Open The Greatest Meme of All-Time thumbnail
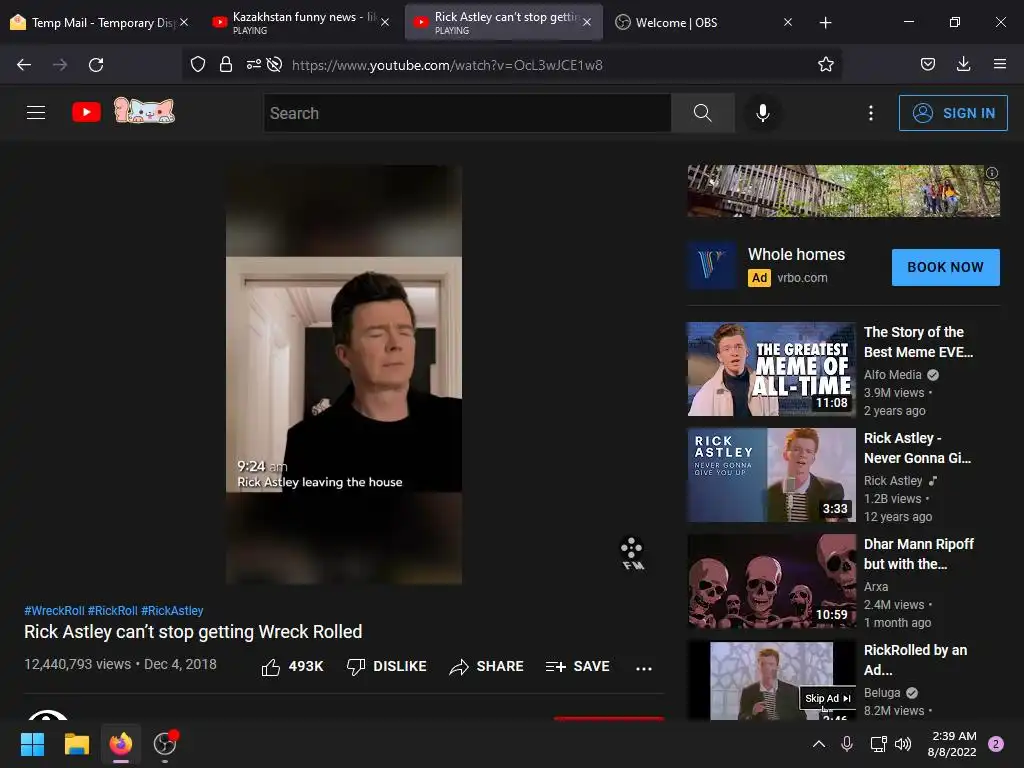The image size is (1024, 768). coord(771,369)
